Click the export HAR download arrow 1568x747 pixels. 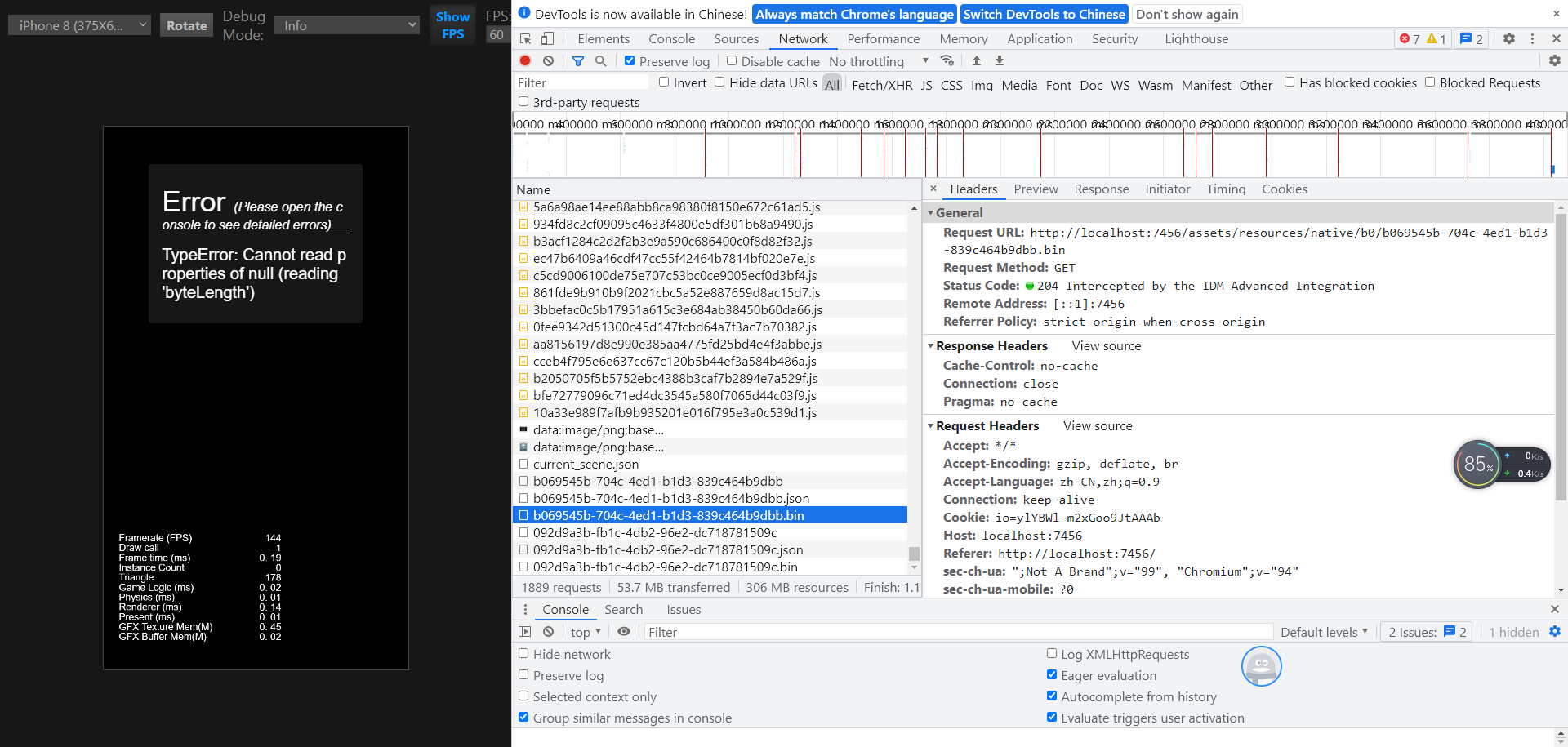(x=999, y=60)
